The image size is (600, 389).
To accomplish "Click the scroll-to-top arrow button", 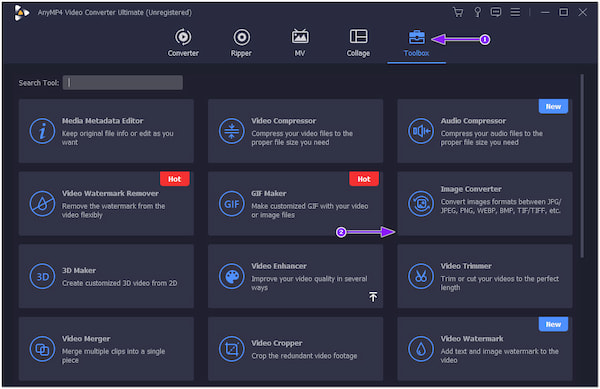I will 373,296.
